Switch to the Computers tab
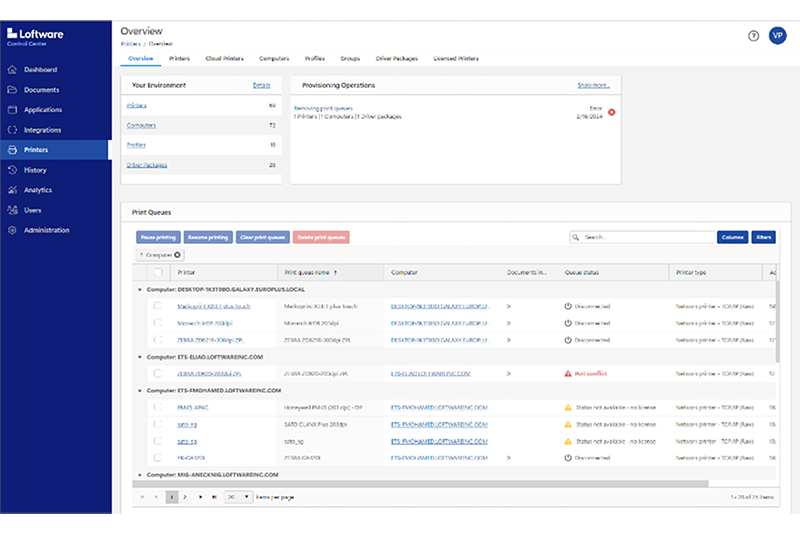 click(x=274, y=59)
